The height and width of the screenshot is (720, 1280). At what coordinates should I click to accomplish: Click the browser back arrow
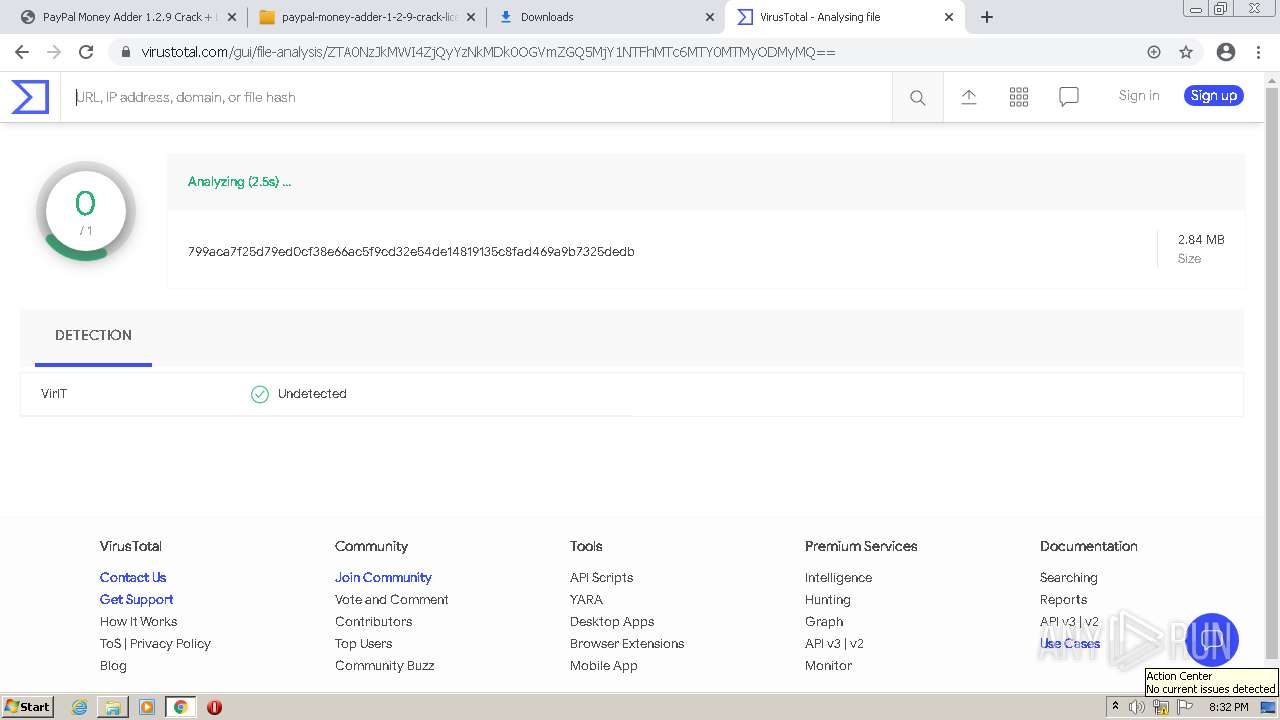tap(22, 52)
